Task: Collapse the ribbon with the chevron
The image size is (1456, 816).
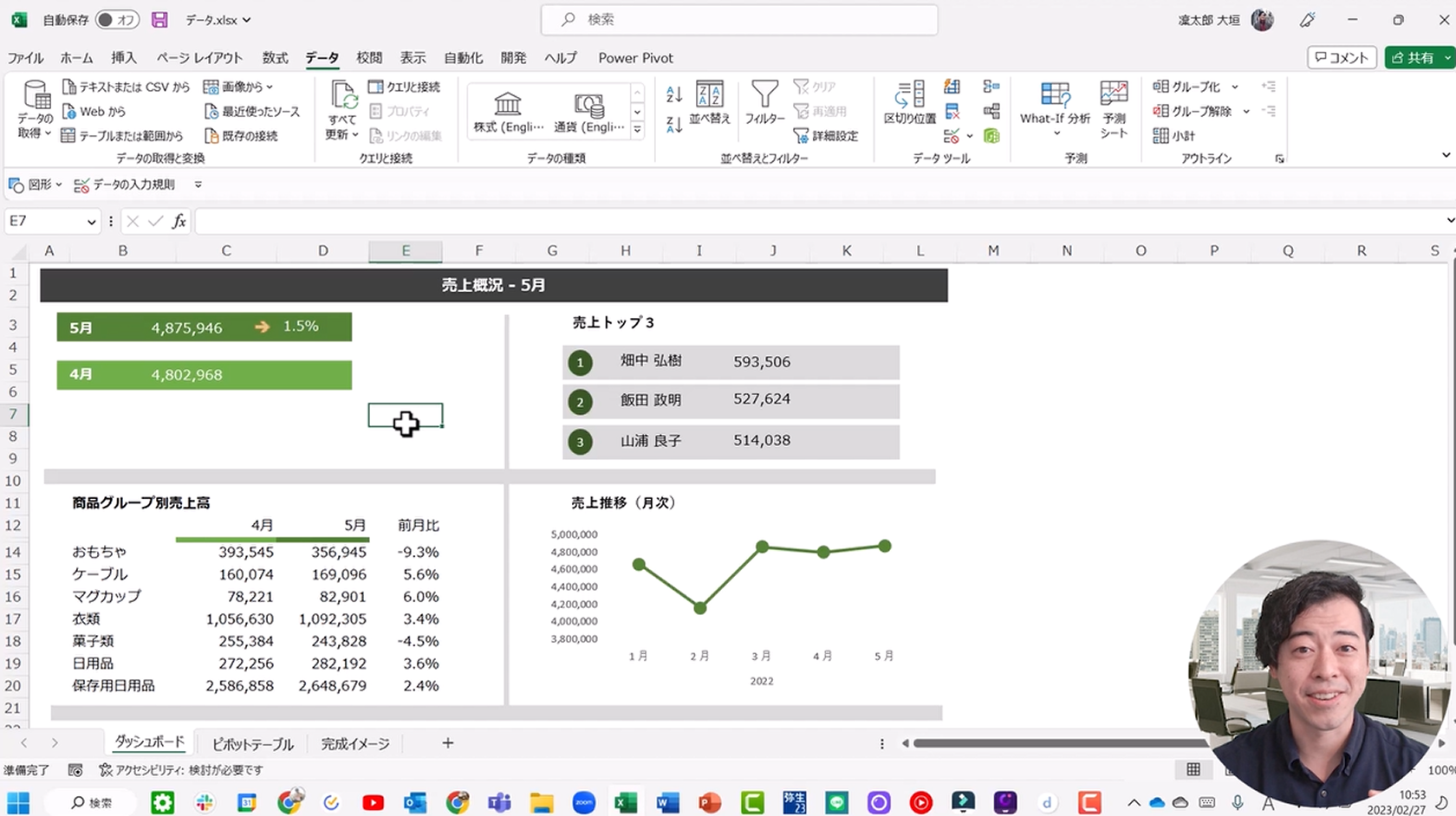Action: click(x=1446, y=155)
